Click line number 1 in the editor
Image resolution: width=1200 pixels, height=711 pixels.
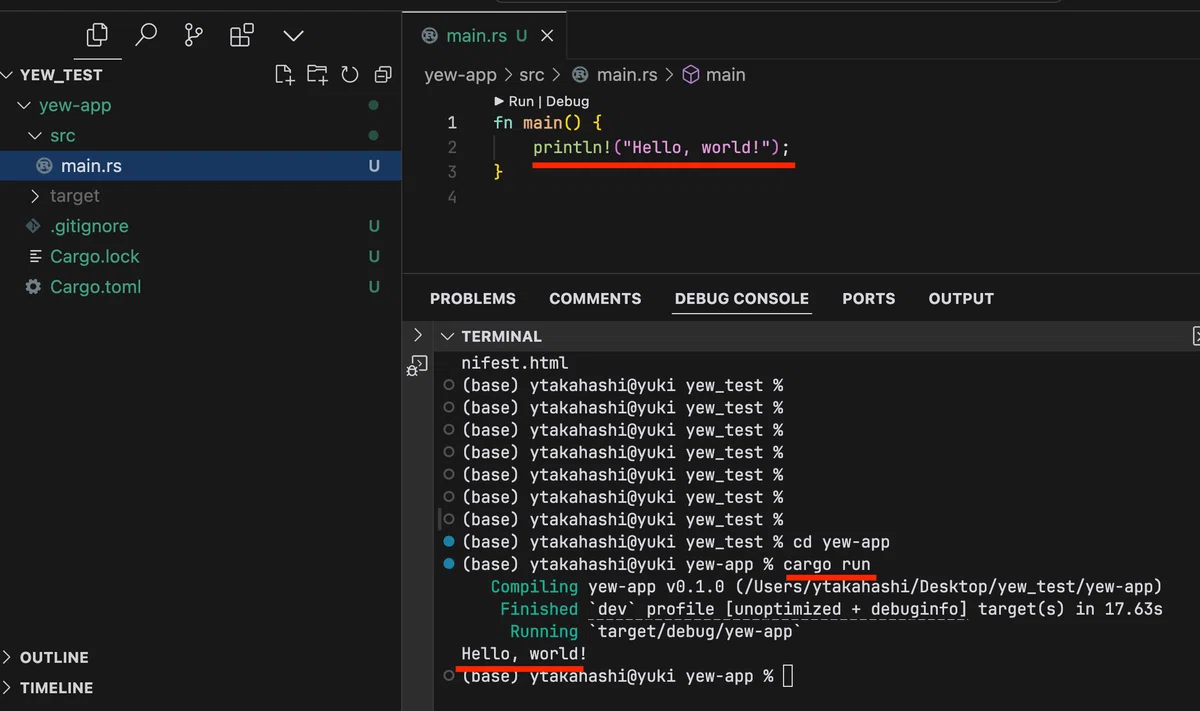tap(452, 123)
